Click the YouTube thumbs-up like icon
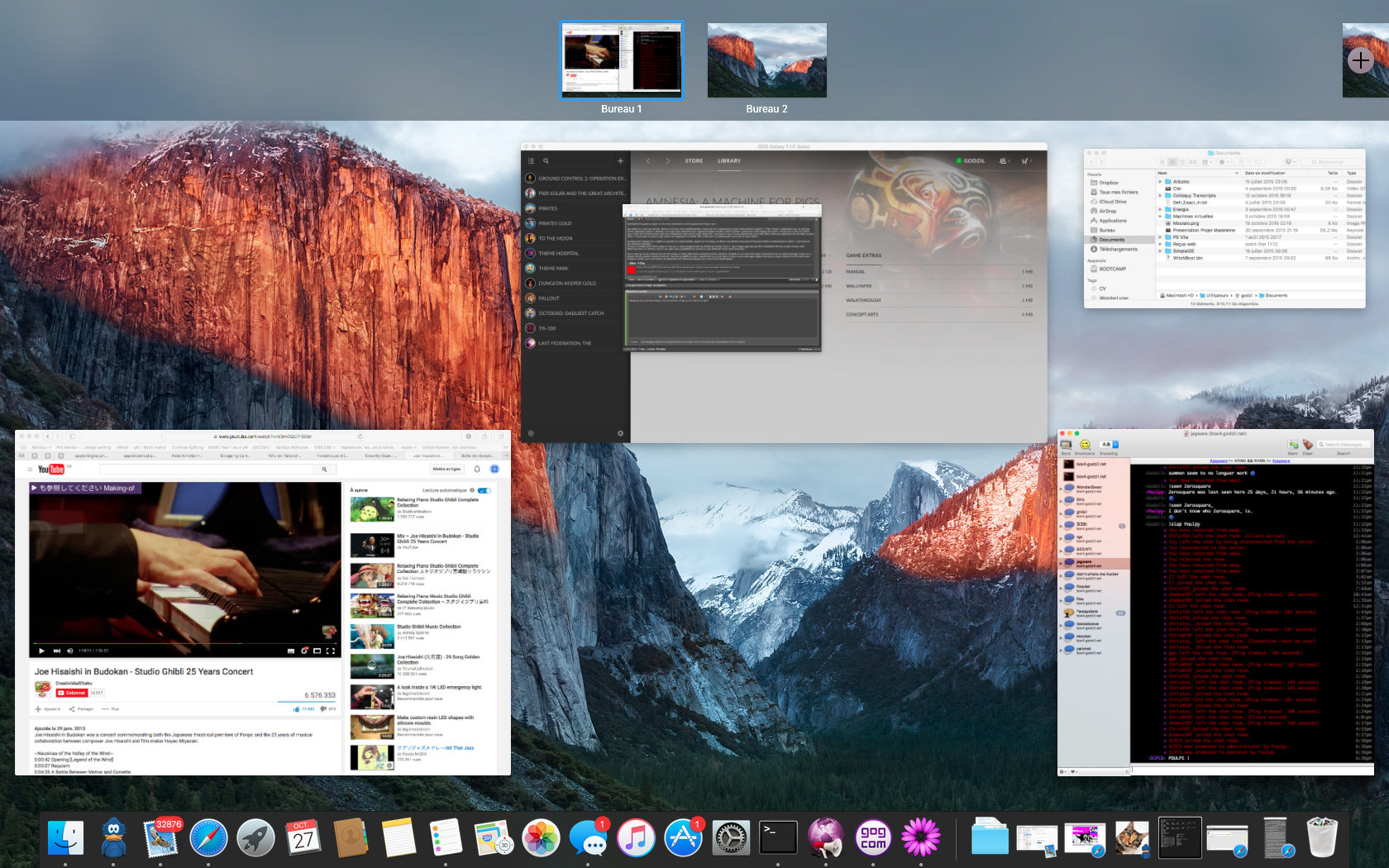 point(297,708)
